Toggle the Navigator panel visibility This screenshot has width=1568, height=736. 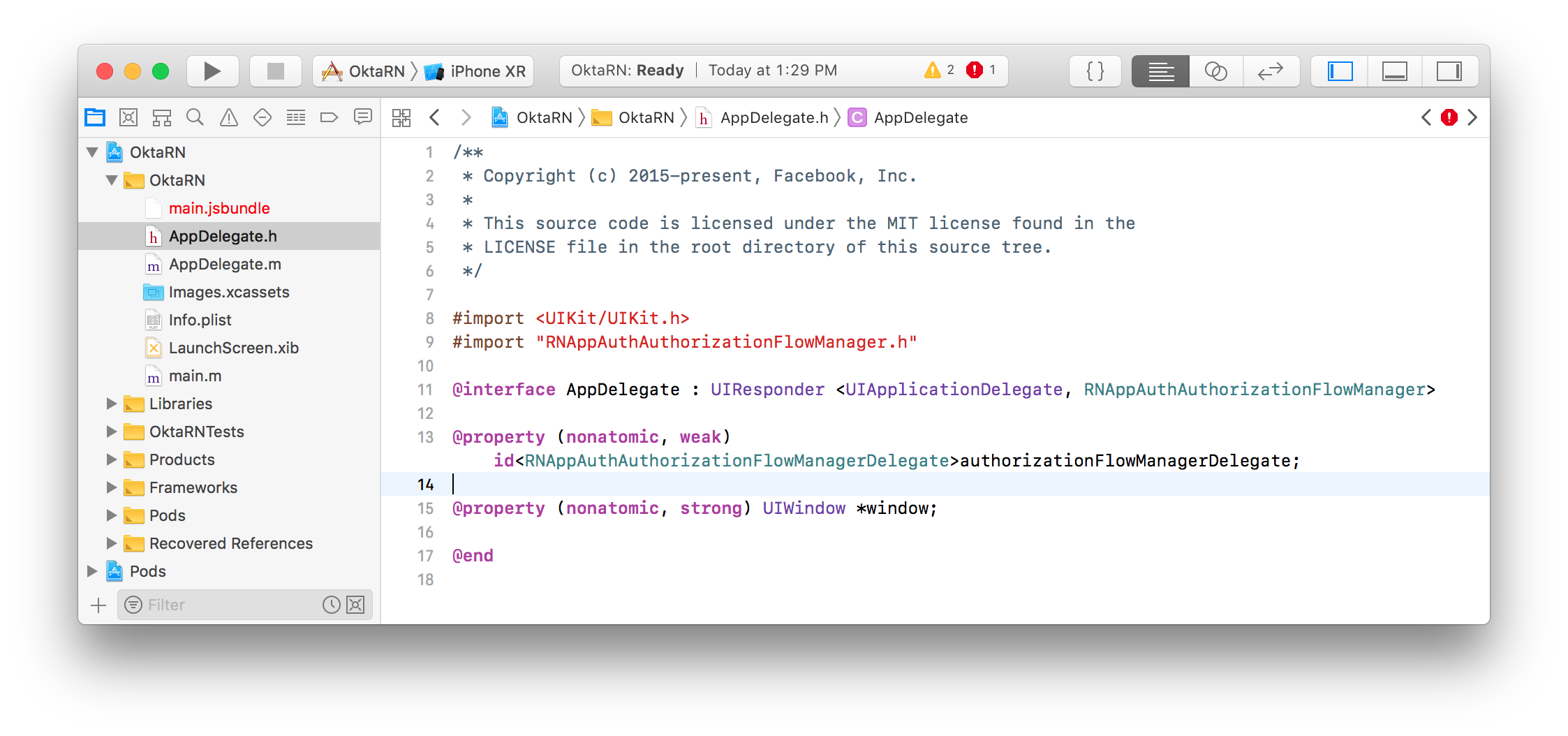1340,71
